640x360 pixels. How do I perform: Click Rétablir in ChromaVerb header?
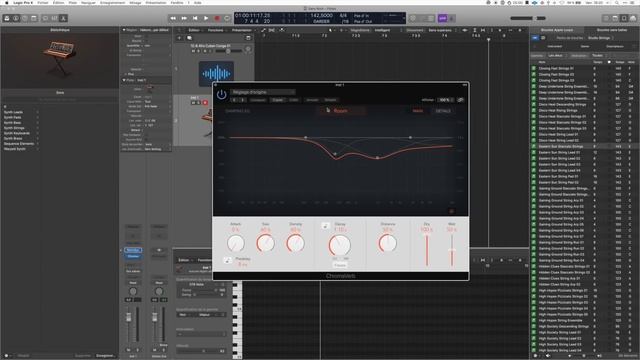tap(331, 100)
